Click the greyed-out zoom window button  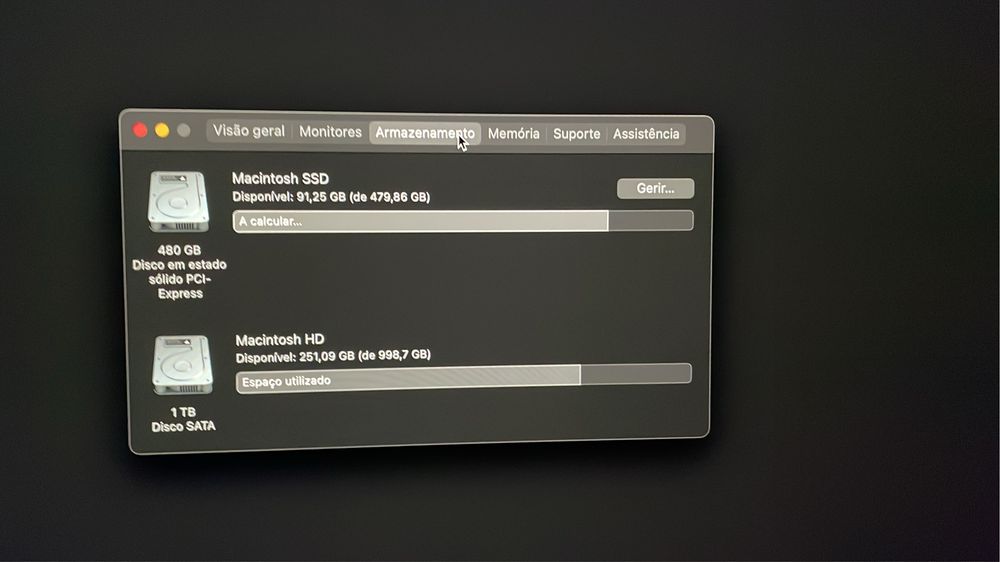point(184,130)
